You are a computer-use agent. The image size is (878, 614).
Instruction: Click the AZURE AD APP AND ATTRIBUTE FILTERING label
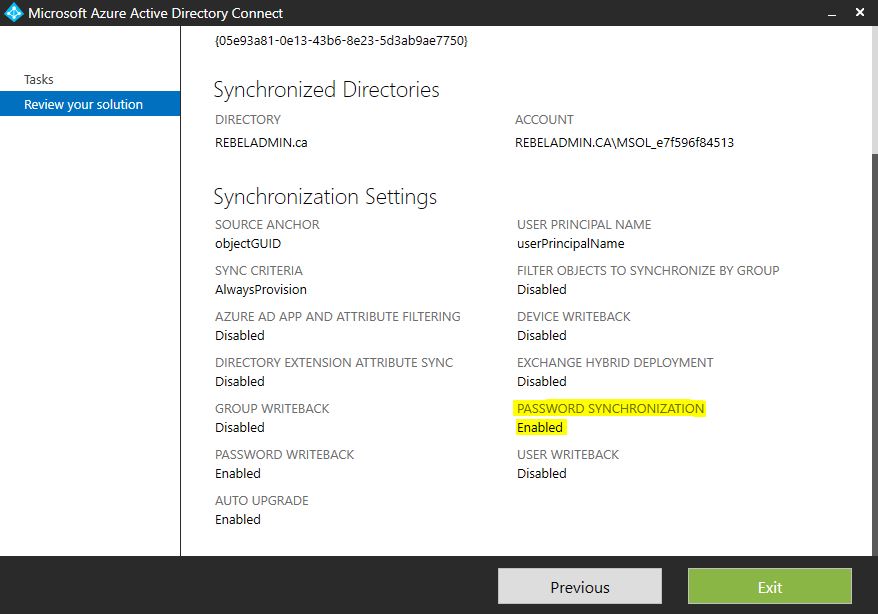pyautogui.click(x=338, y=316)
